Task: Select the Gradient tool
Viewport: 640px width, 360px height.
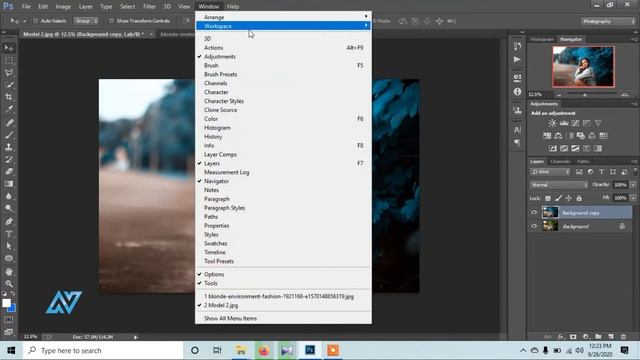Action: click(x=9, y=184)
